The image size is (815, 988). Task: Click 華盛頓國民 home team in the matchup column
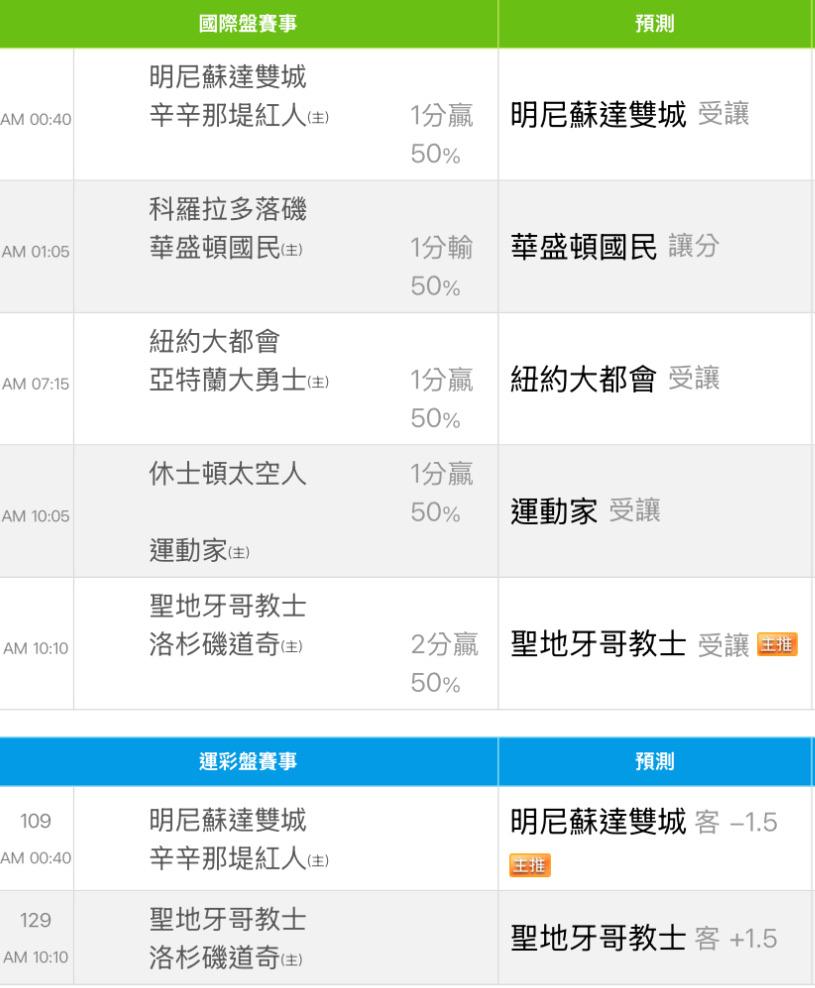click(226, 248)
